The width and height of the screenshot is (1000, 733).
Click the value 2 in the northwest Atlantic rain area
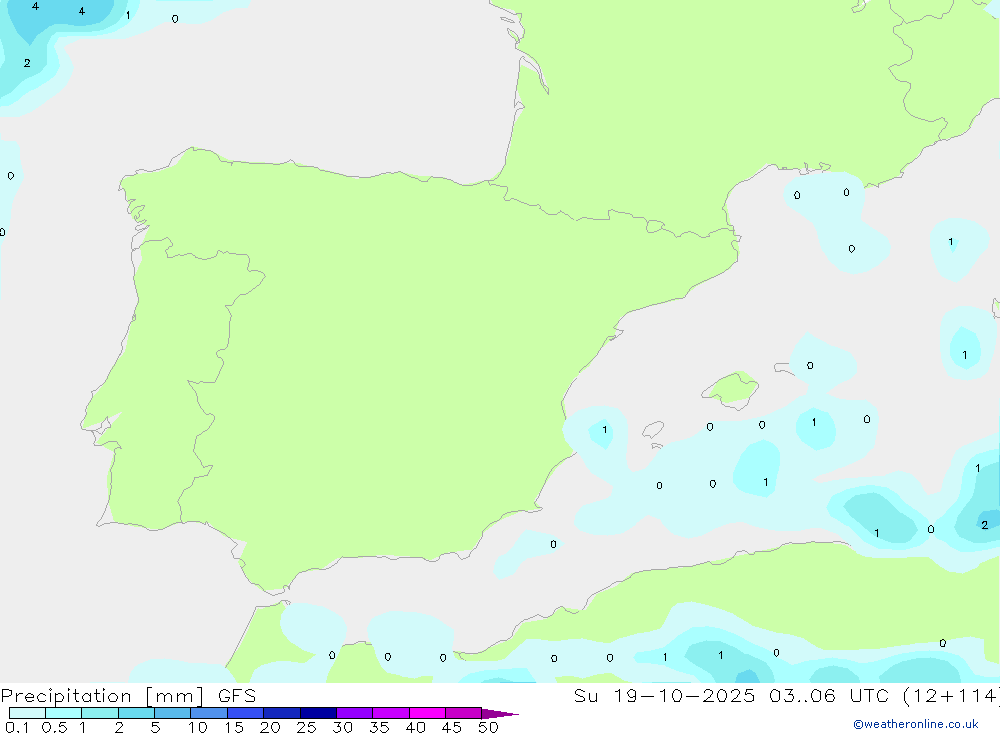[27, 63]
